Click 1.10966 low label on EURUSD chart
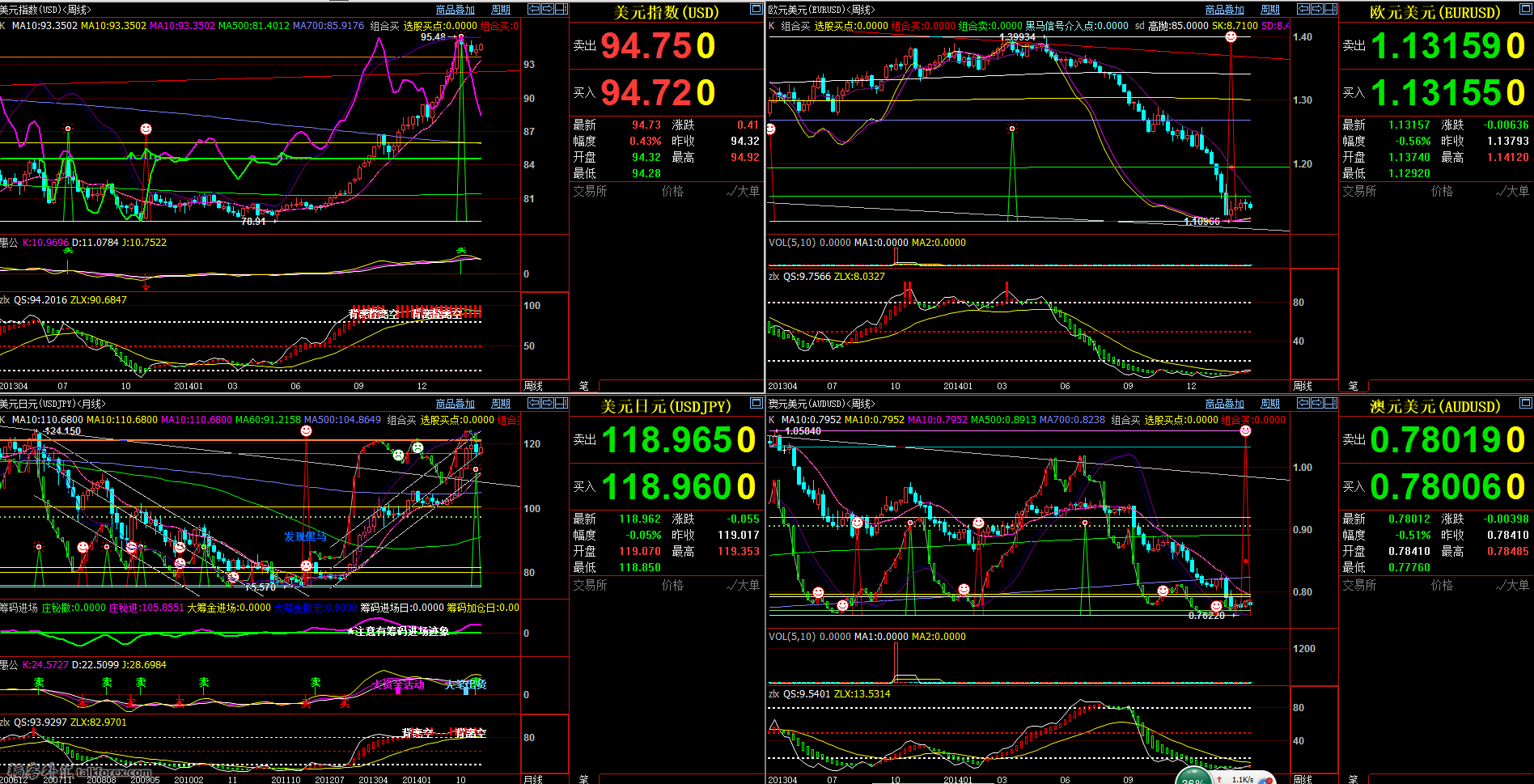Viewport: 1534px width, 784px height. click(1201, 221)
